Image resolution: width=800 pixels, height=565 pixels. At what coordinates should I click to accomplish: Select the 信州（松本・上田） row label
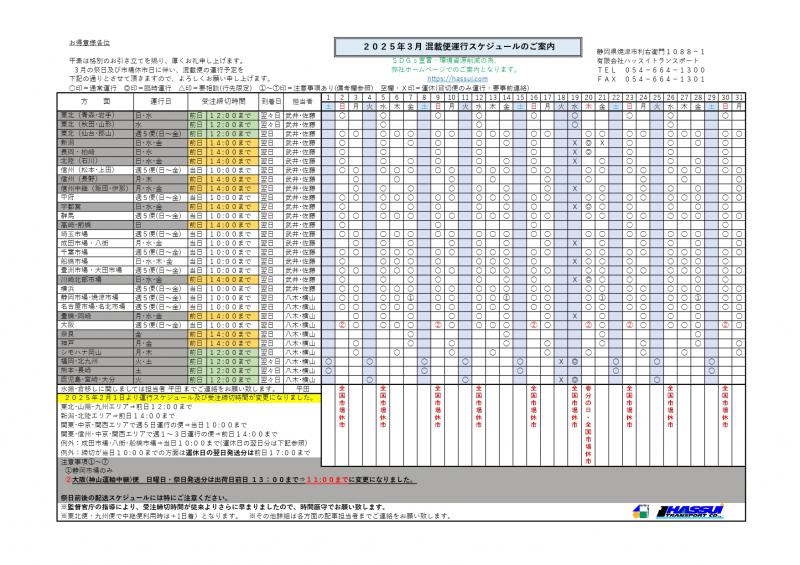pos(95,170)
